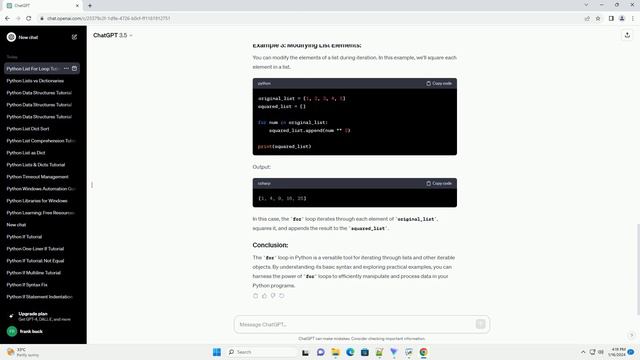The width and height of the screenshot is (640, 360).
Task: Give the response a thumbs down
Action: click(273, 296)
